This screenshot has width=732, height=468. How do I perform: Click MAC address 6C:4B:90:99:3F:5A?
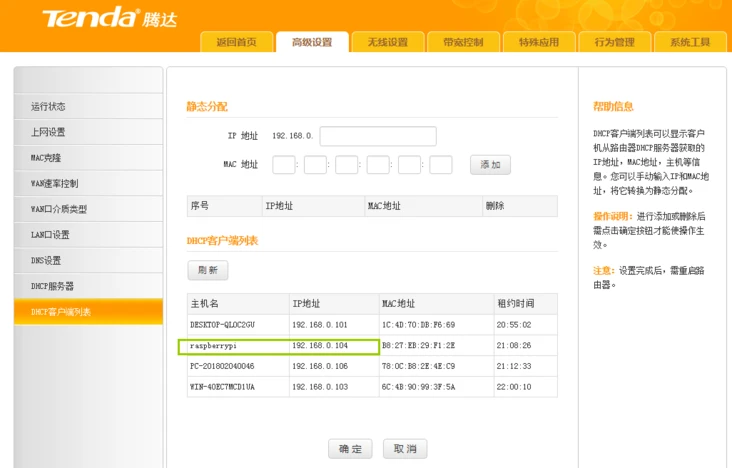(x=418, y=387)
